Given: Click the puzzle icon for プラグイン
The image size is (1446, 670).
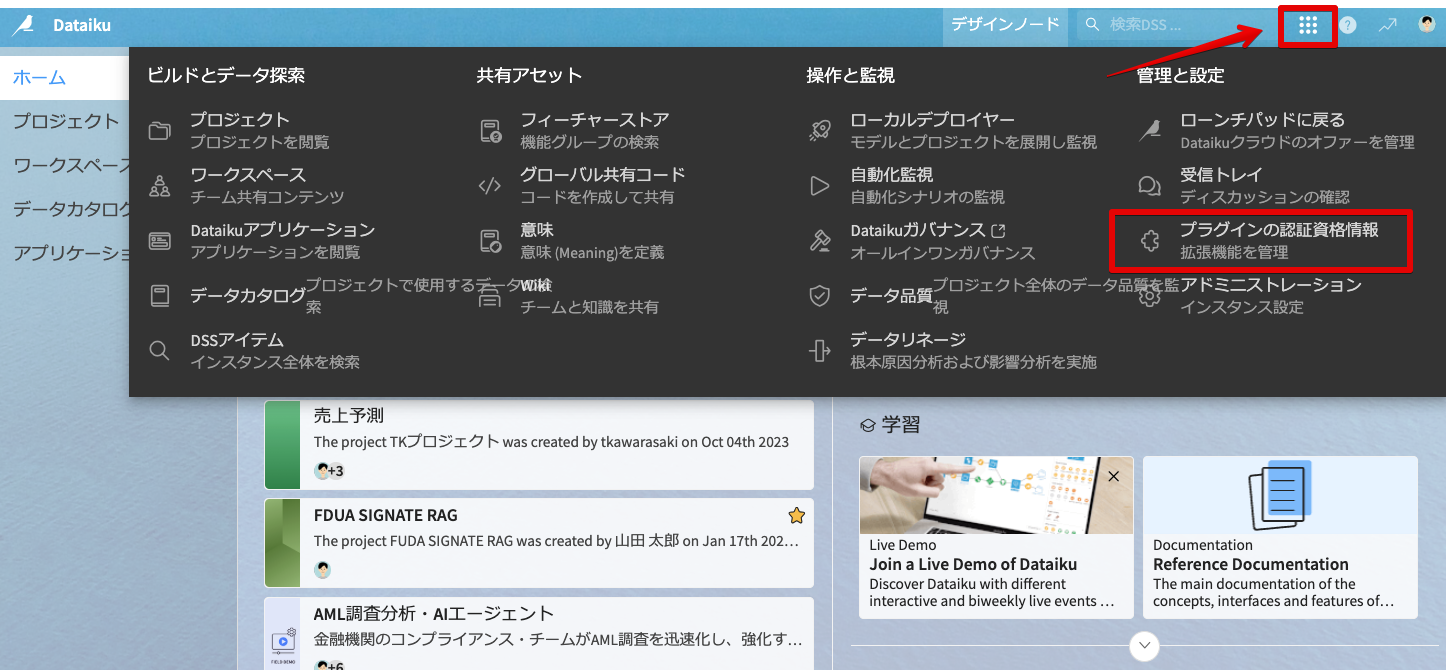Looking at the screenshot, I should pyautogui.click(x=1149, y=240).
